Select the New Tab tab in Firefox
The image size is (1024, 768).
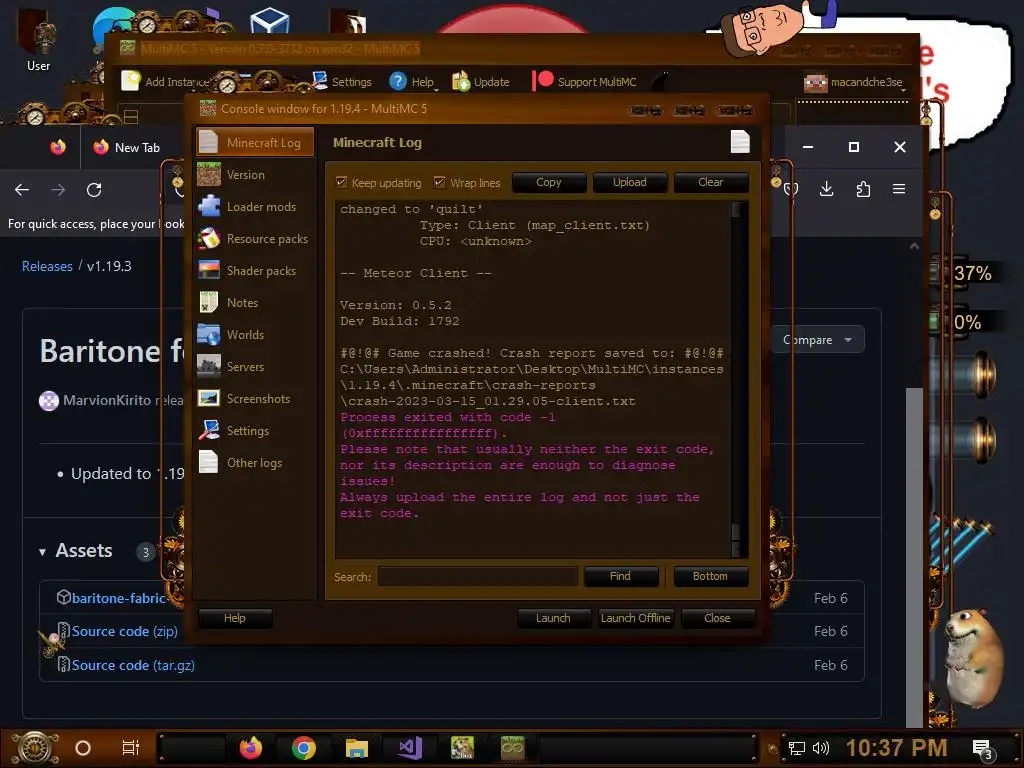(x=127, y=148)
